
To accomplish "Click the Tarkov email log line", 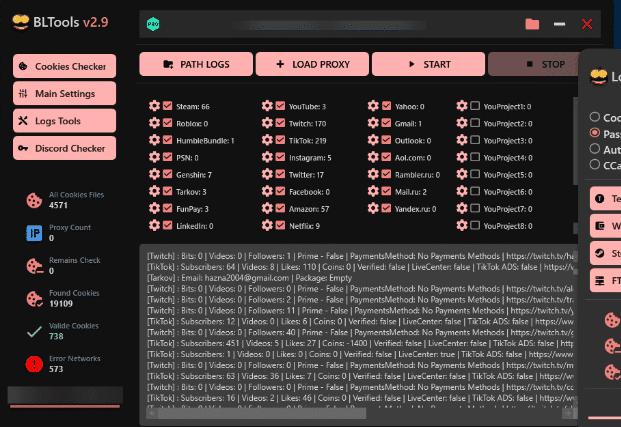I will tap(249, 278).
